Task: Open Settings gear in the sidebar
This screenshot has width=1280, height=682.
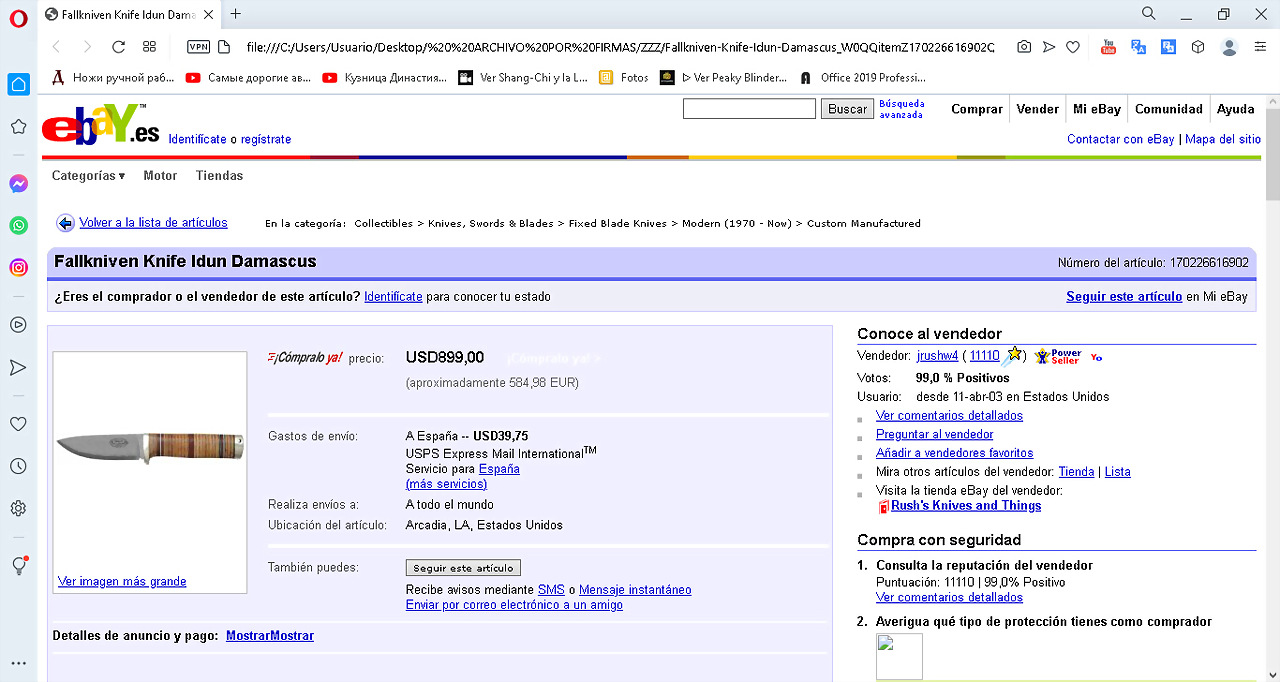Action: click(x=18, y=508)
